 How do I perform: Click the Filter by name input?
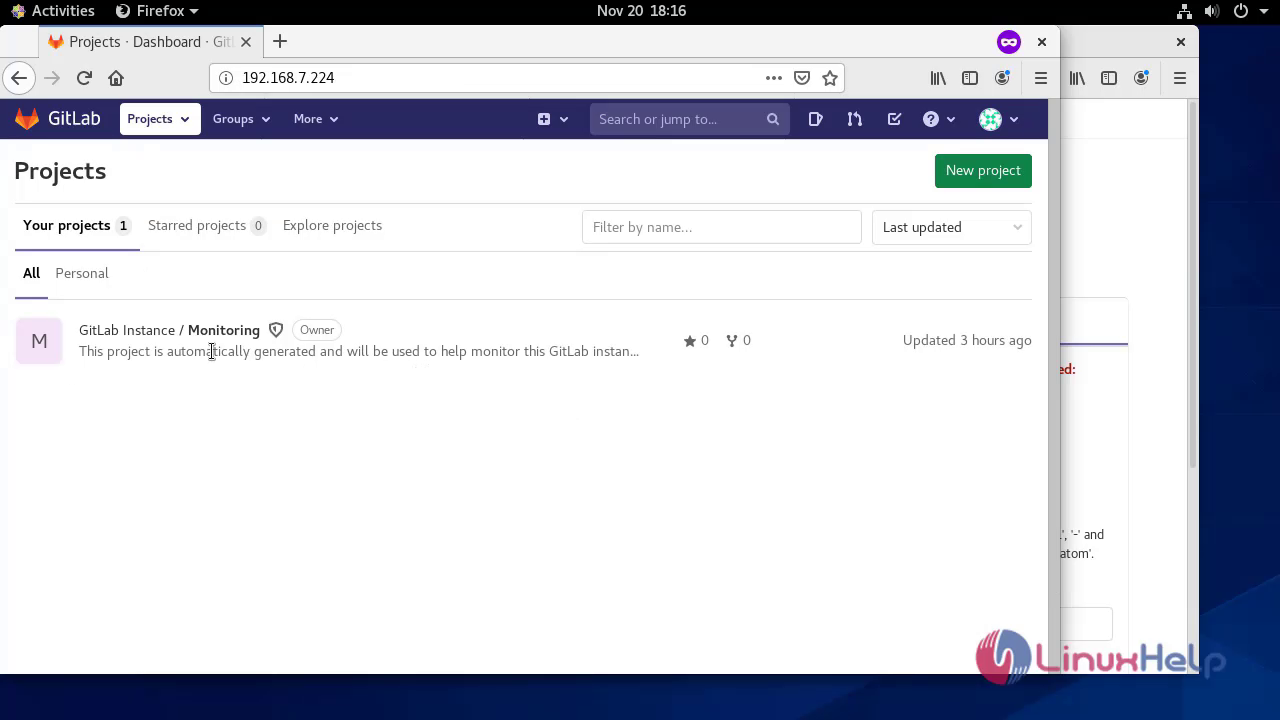click(721, 227)
